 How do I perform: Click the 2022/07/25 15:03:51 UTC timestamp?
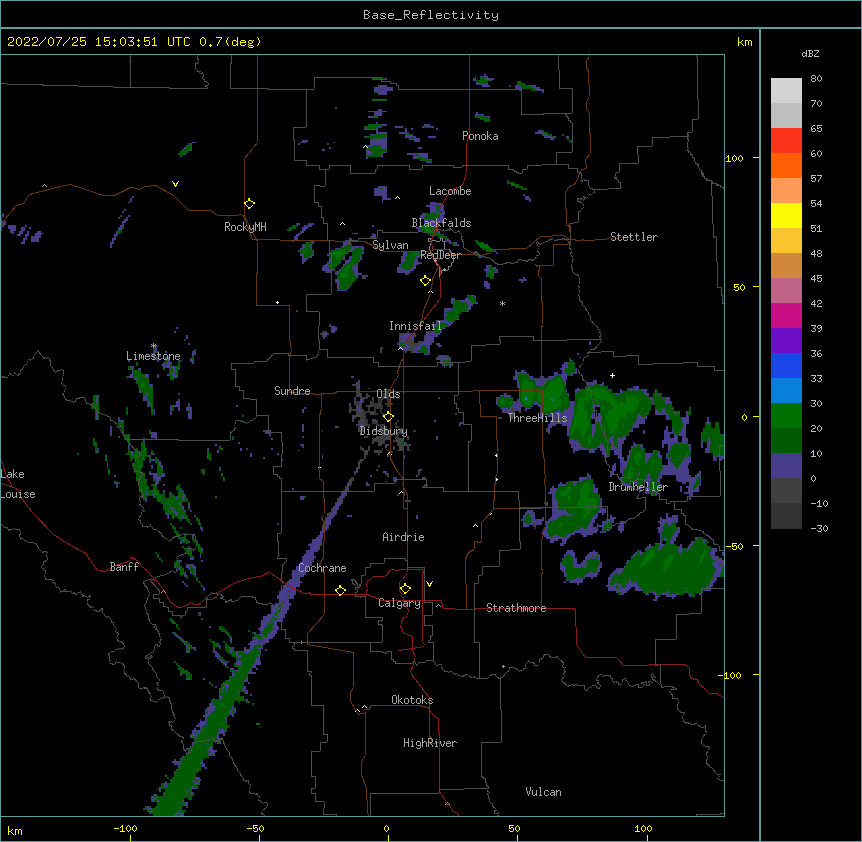(99, 42)
